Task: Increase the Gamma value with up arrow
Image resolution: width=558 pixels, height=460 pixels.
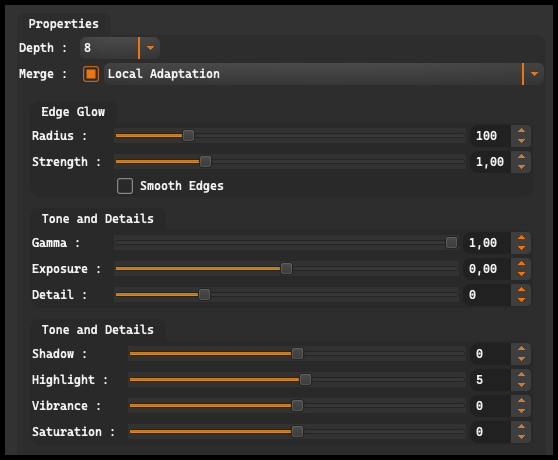Action: pyautogui.click(x=521, y=238)
